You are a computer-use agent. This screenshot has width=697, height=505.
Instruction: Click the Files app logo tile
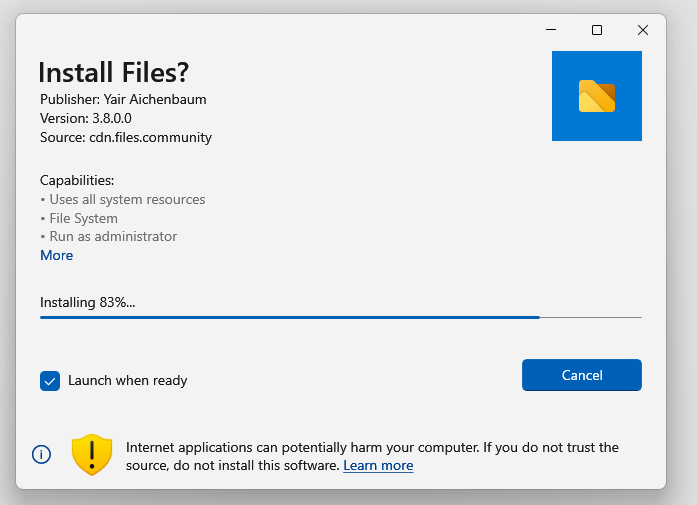596,96
